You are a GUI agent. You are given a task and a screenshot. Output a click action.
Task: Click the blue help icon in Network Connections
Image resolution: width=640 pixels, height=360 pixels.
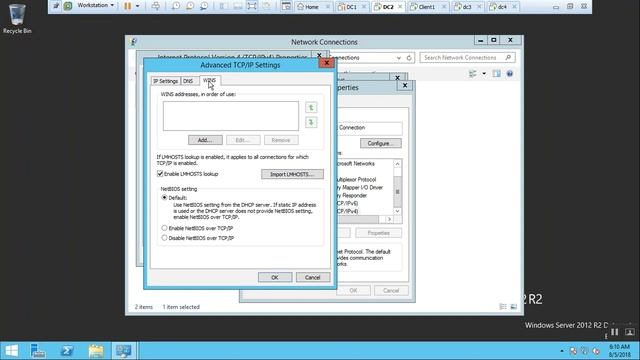click(x=510, y=74)
